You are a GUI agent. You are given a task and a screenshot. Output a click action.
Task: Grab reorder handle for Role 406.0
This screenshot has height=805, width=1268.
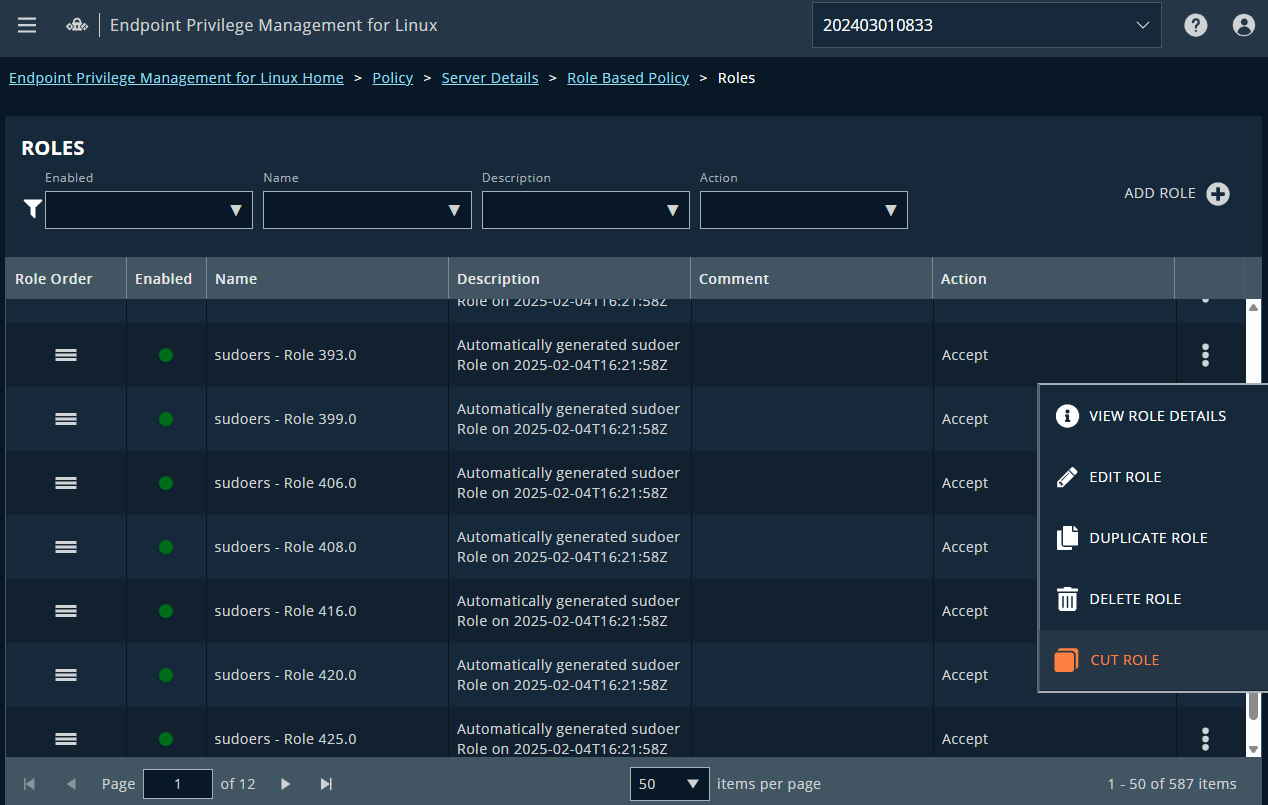pyautogui.click(x=66, y=483)
